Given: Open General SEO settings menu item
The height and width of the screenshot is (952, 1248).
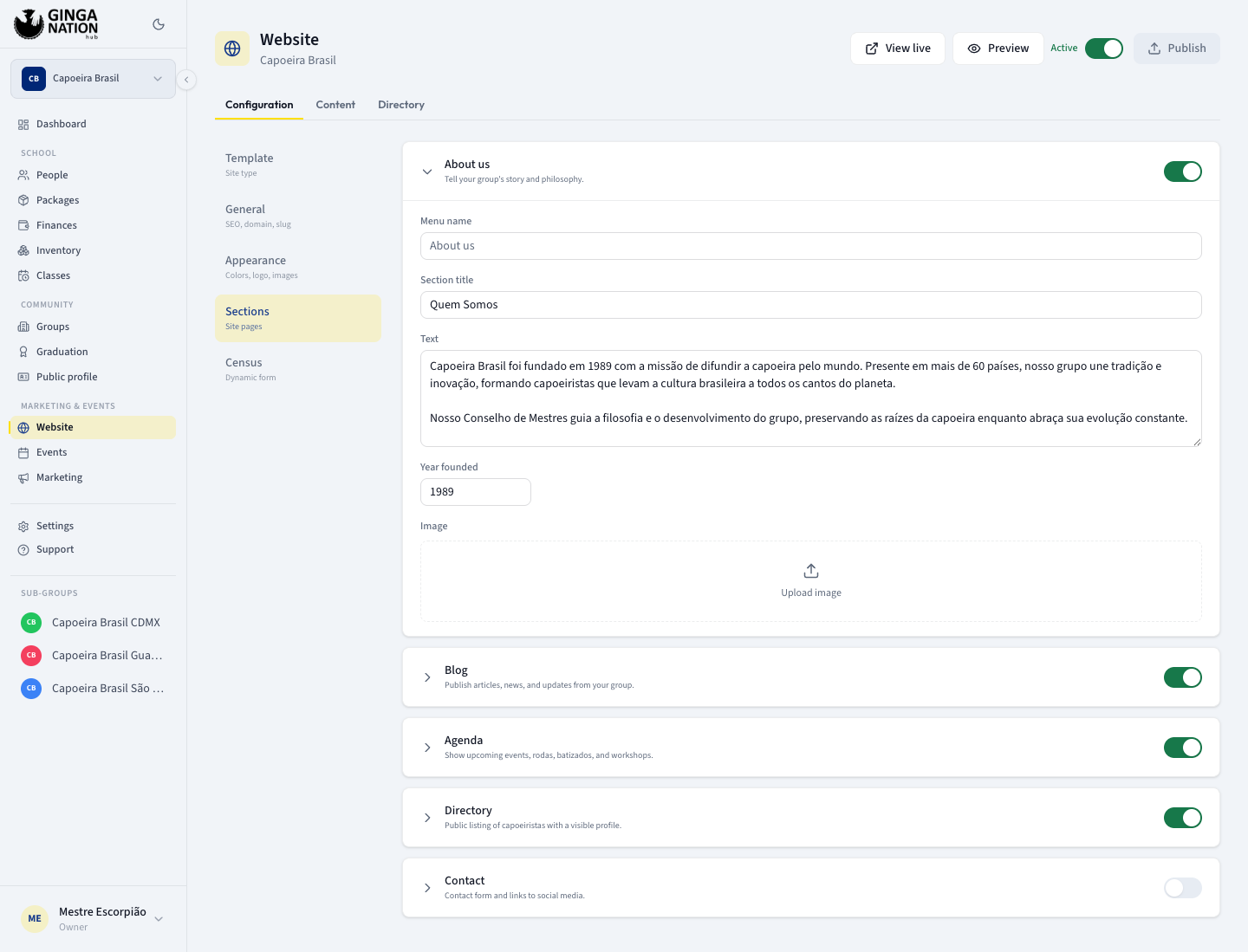Looking at the screenshot, I should 298,216.
